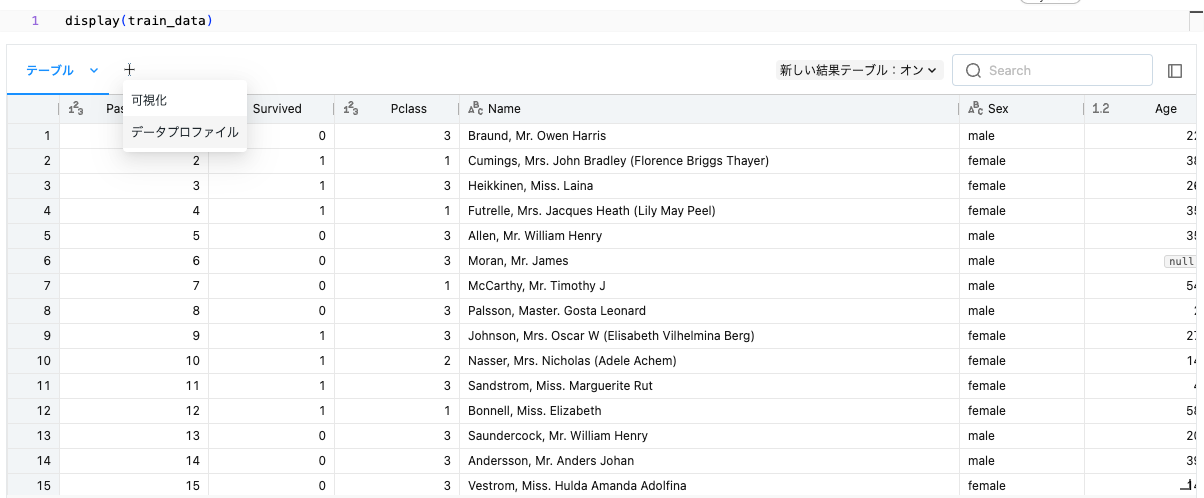Click the Pclass column header
This screenshot has height=498, width=1204.
click(x=396, y=108)
